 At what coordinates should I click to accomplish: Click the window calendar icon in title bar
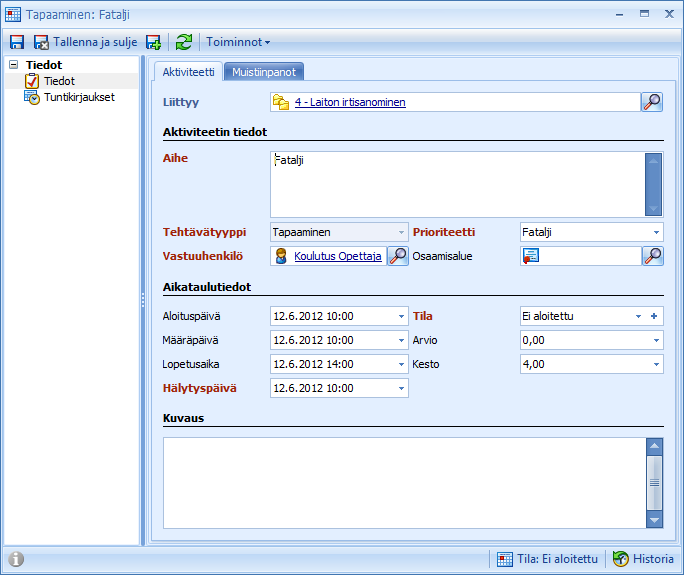coord(13,14)
